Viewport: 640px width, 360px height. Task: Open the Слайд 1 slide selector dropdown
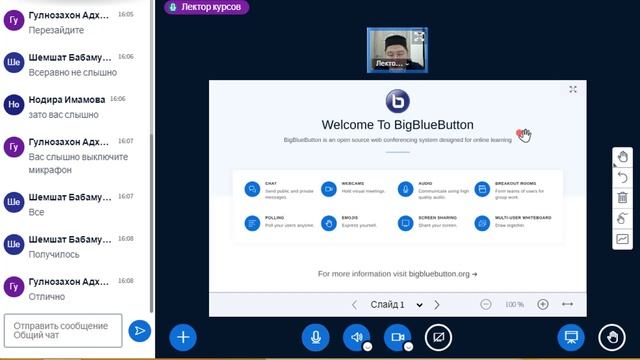[396, 304]
